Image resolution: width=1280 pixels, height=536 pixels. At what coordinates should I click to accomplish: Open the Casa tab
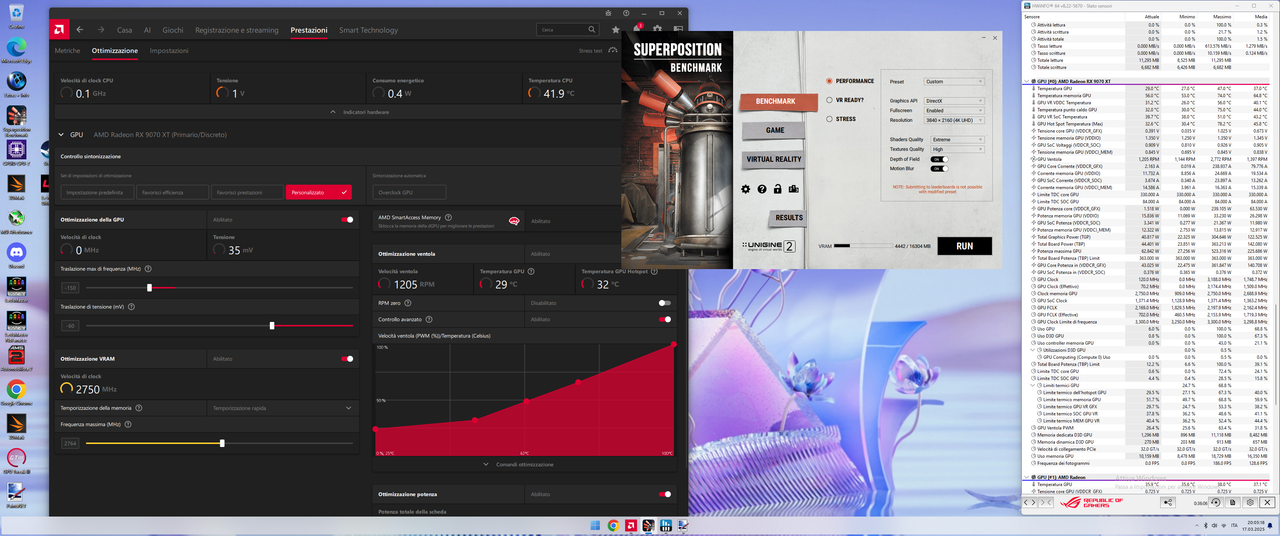tap(124, 30)
